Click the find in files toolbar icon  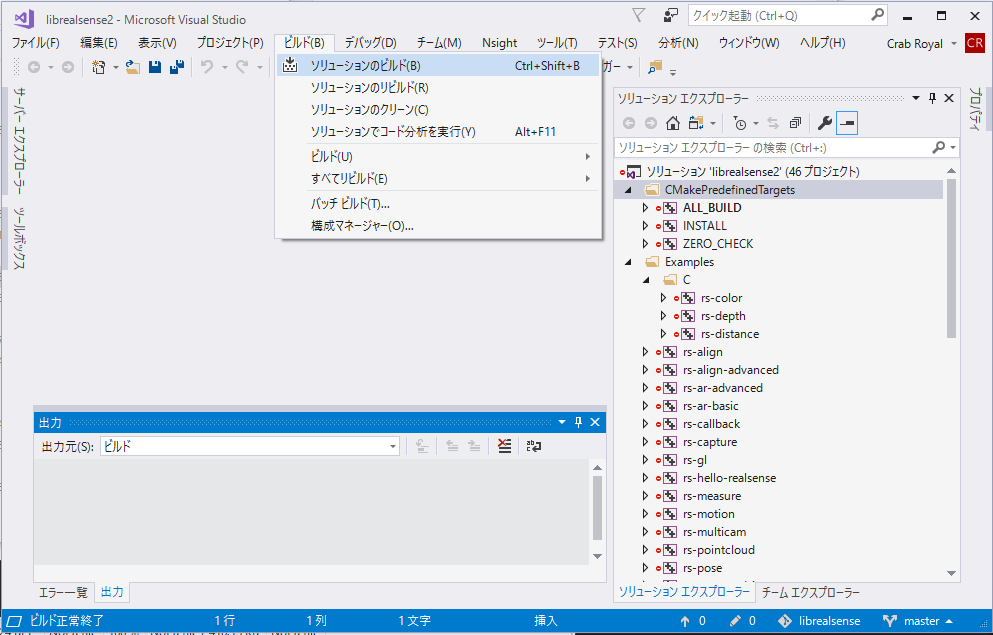(x=655, y=66)
